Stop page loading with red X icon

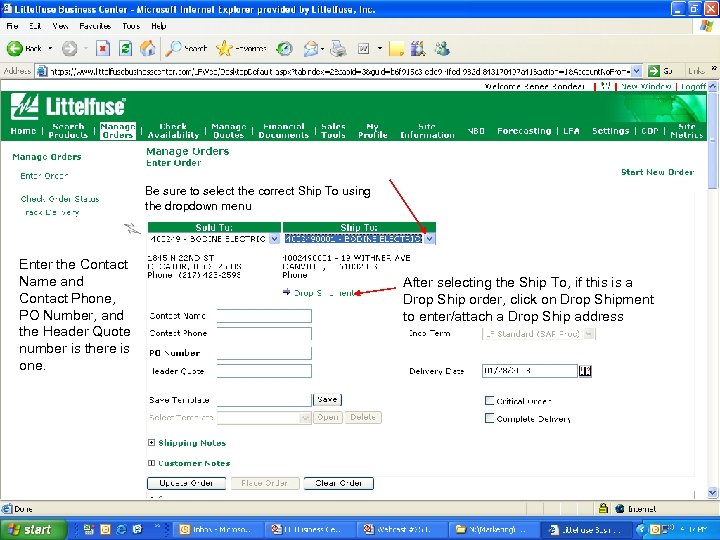pos(103,48)
